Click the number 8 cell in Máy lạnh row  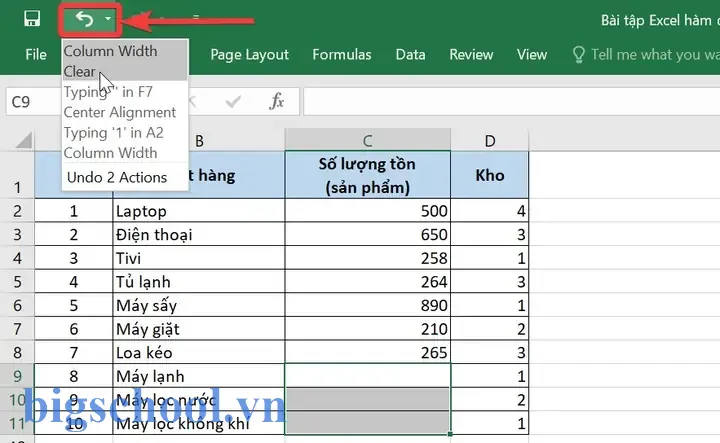[x=73, y=376]
